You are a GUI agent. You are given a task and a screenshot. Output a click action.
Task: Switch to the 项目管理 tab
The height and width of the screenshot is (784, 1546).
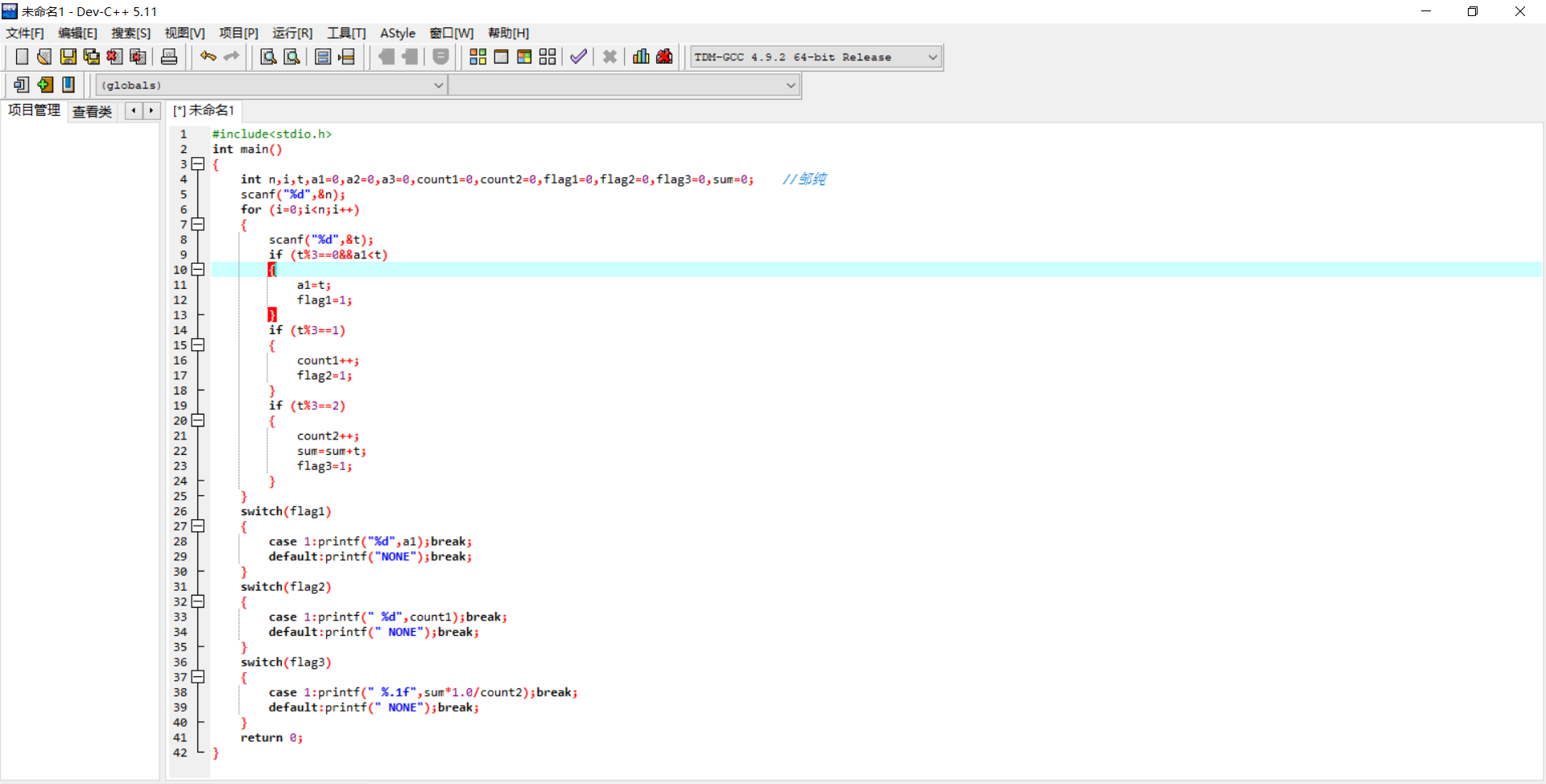click(34, 110)
